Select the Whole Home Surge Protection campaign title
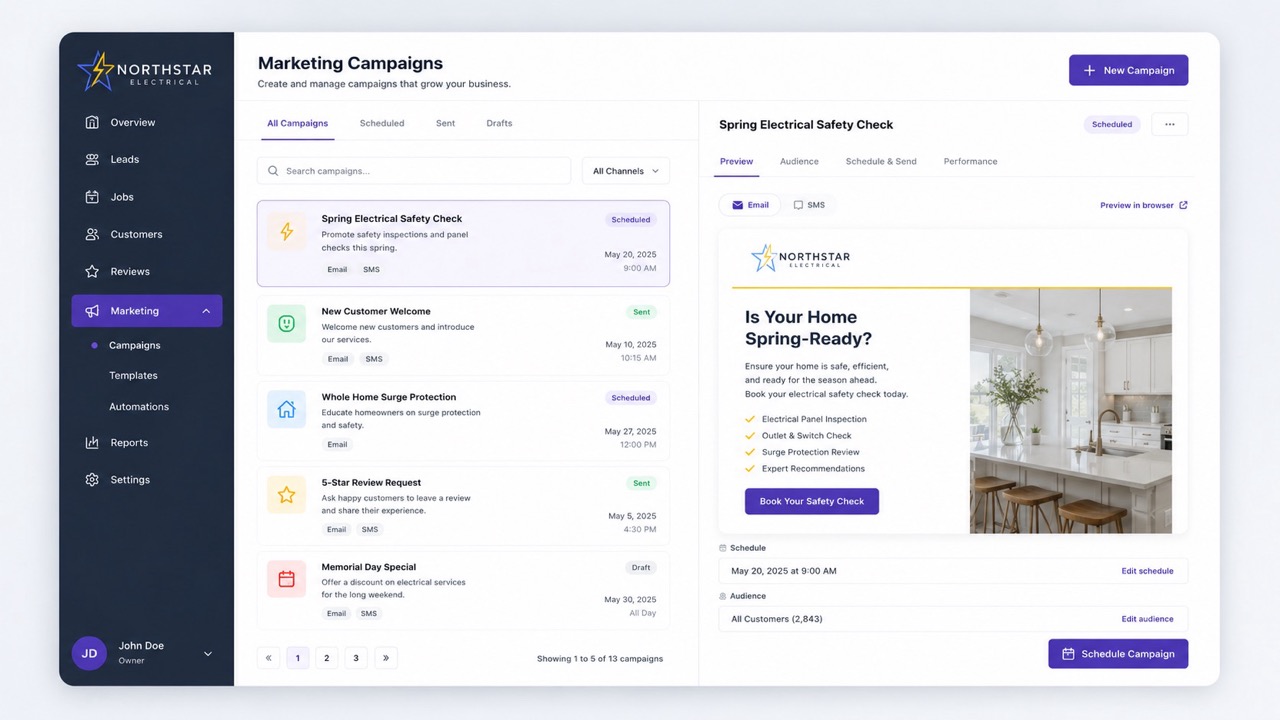1280x720 pixels. click(389, 397)
